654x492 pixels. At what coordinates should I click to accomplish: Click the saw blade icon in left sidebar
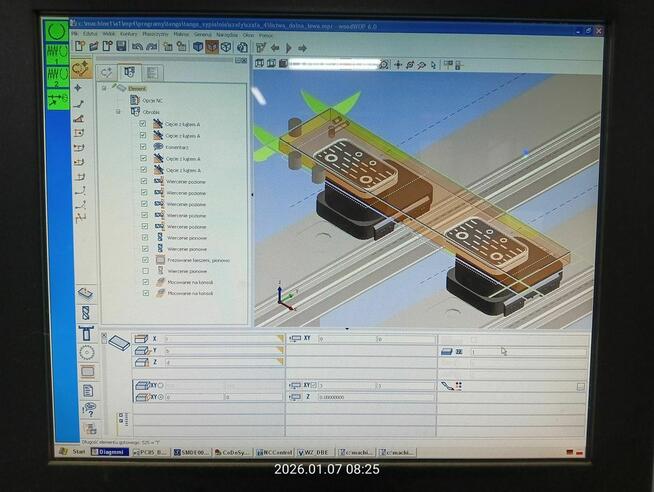(87, 353)
